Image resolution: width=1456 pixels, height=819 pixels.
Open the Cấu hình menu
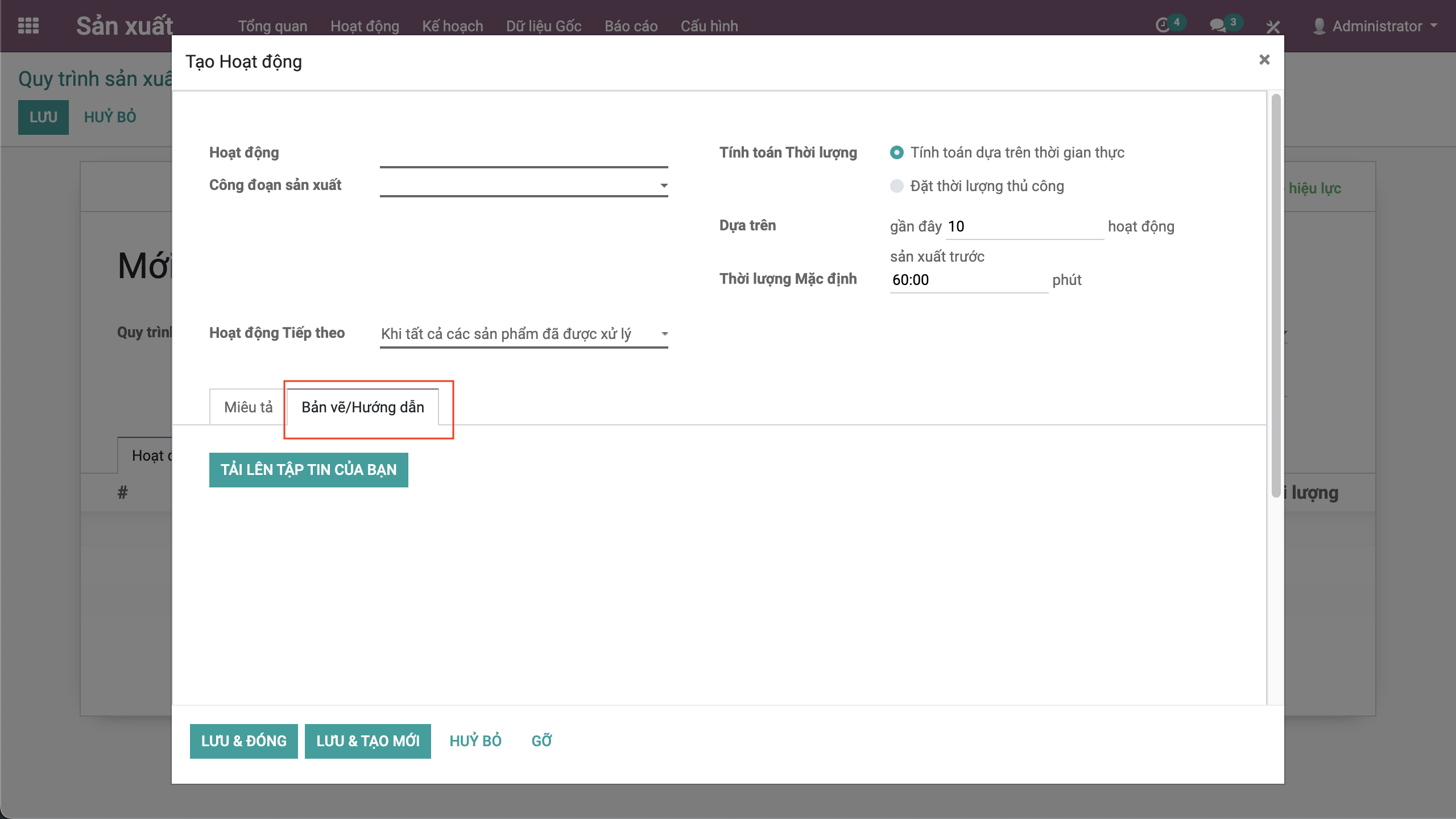click(x=709, y=26)
